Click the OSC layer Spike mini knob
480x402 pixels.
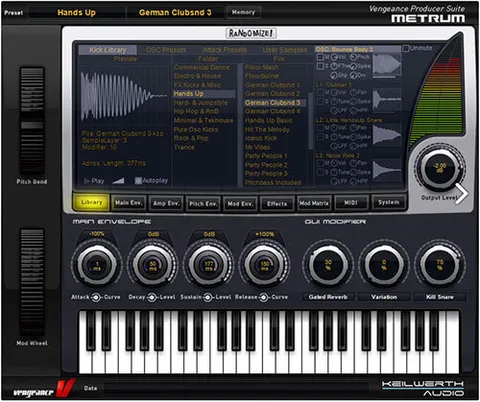coord(353,66)
